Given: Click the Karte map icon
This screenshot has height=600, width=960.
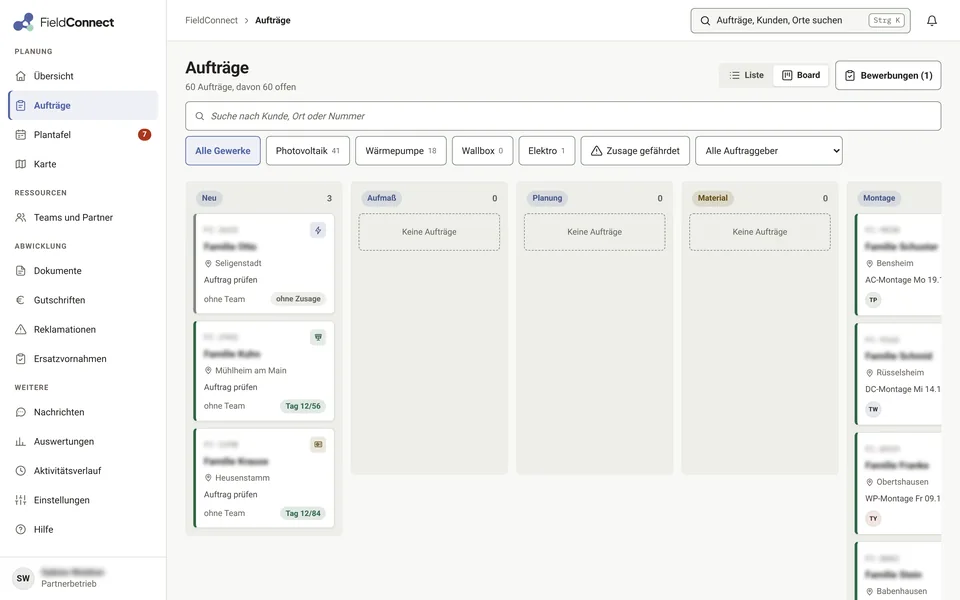Looking at the screenshot, I should point(21,164).
